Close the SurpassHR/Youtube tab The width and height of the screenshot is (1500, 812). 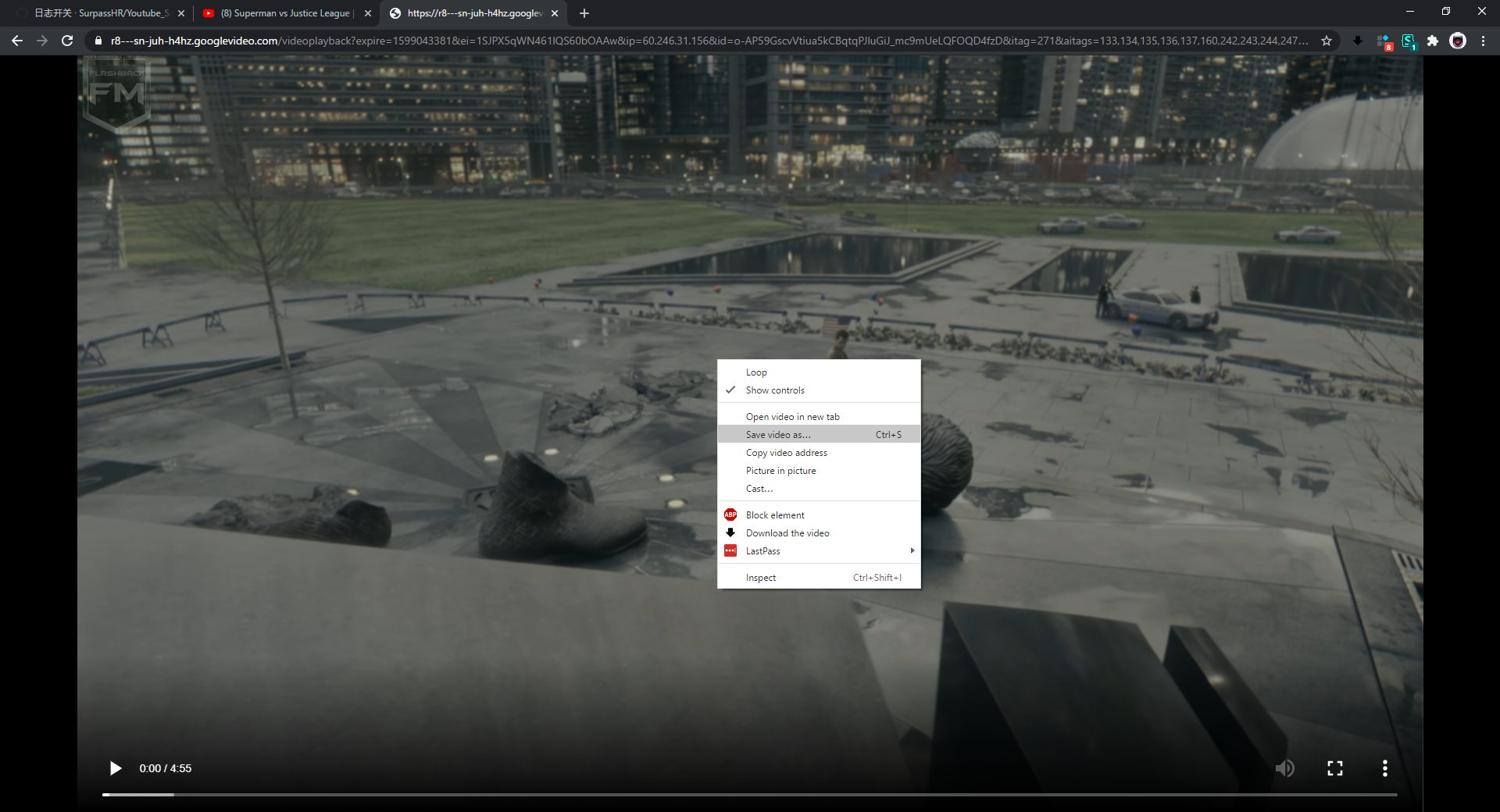[181, 13]
